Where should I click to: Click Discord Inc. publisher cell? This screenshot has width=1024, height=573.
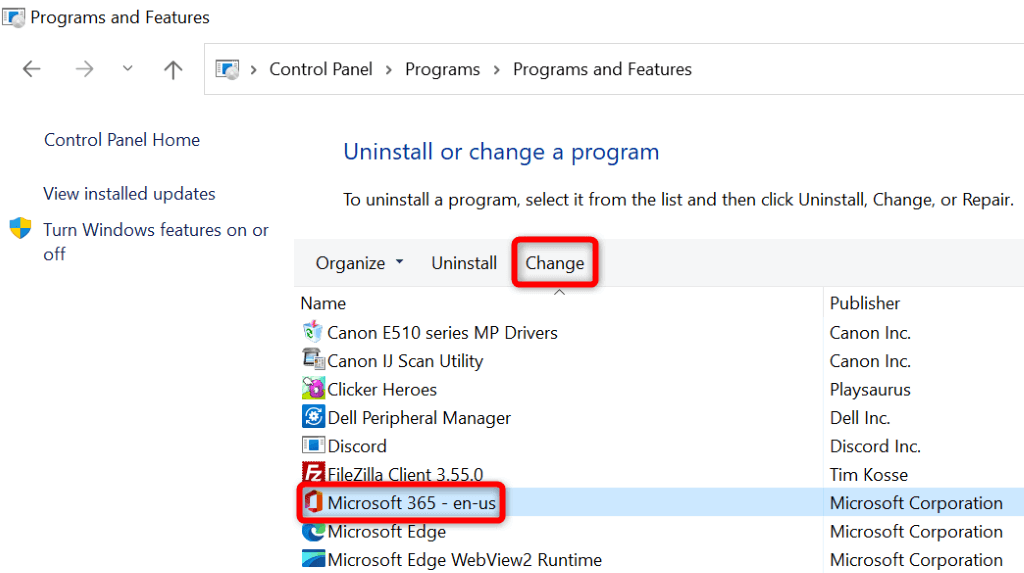point(875,446)
